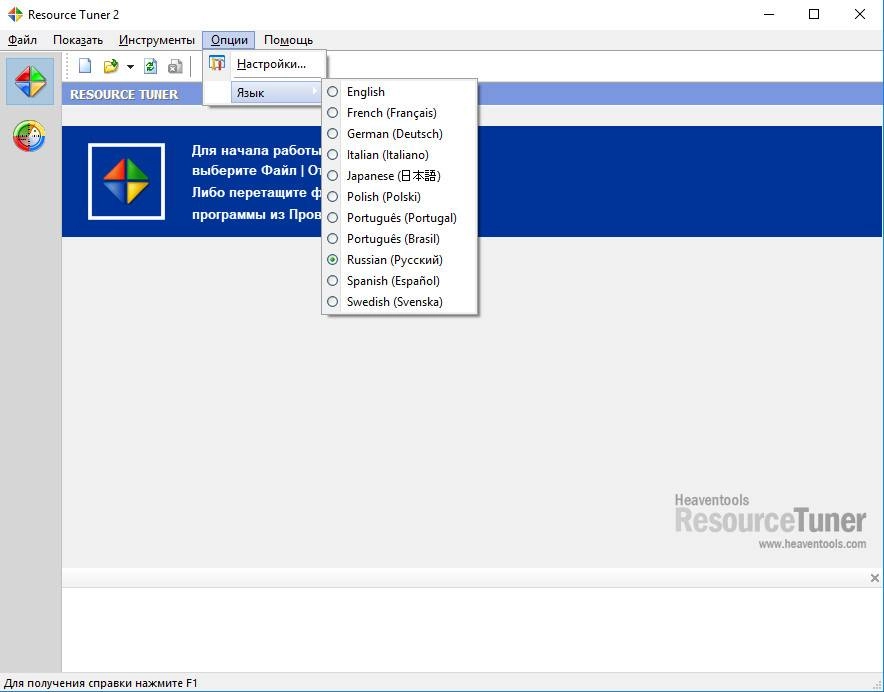Close the bottom log panel
The height and width of the screenshot is (692, 884).
pos(874,578)
